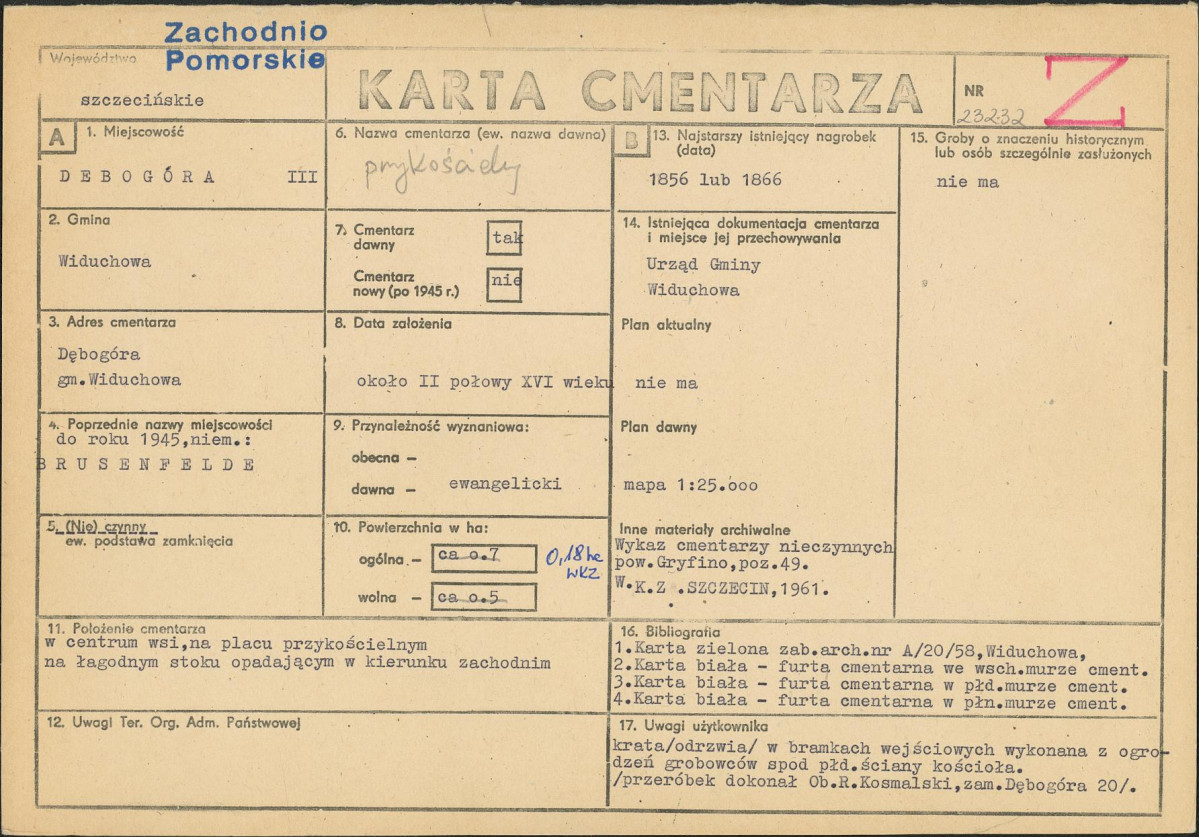Click the Widuchowa gmina entry
The width and height of the screenshot is (1199, 837).
point(105,261)
